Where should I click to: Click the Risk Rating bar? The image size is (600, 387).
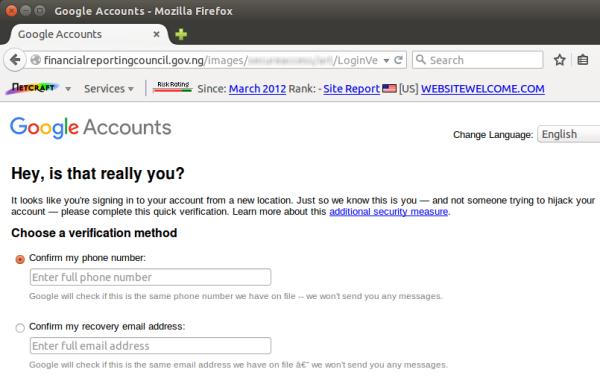[x=172, y=87]
